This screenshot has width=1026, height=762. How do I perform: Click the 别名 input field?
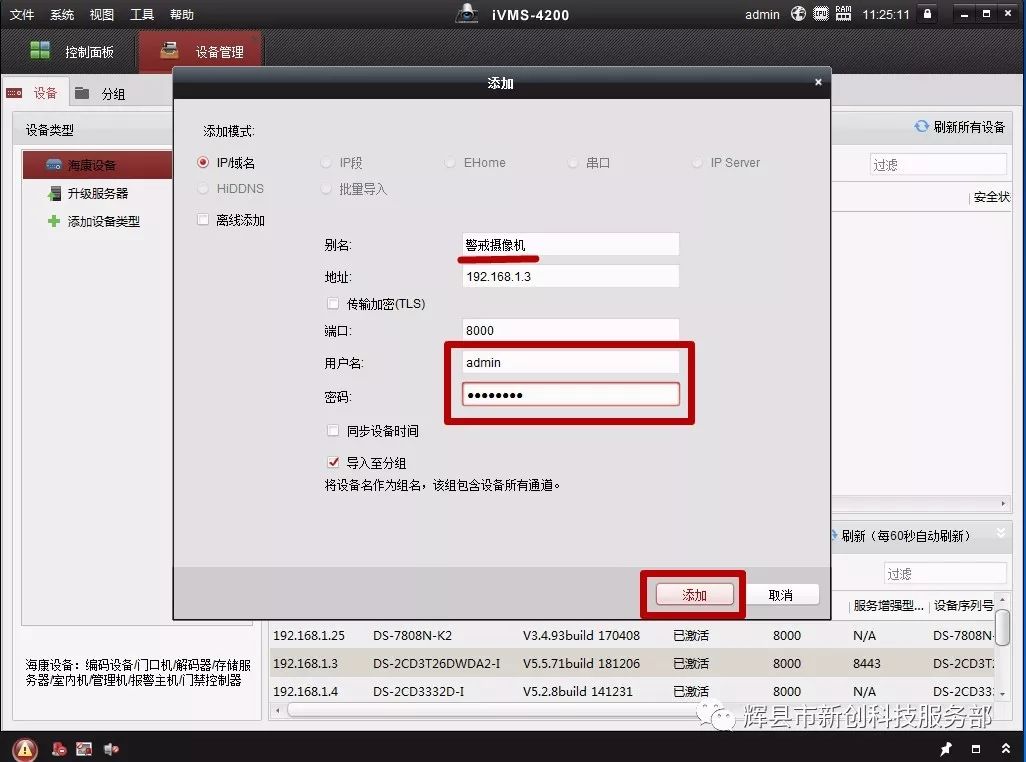[571, 244]
